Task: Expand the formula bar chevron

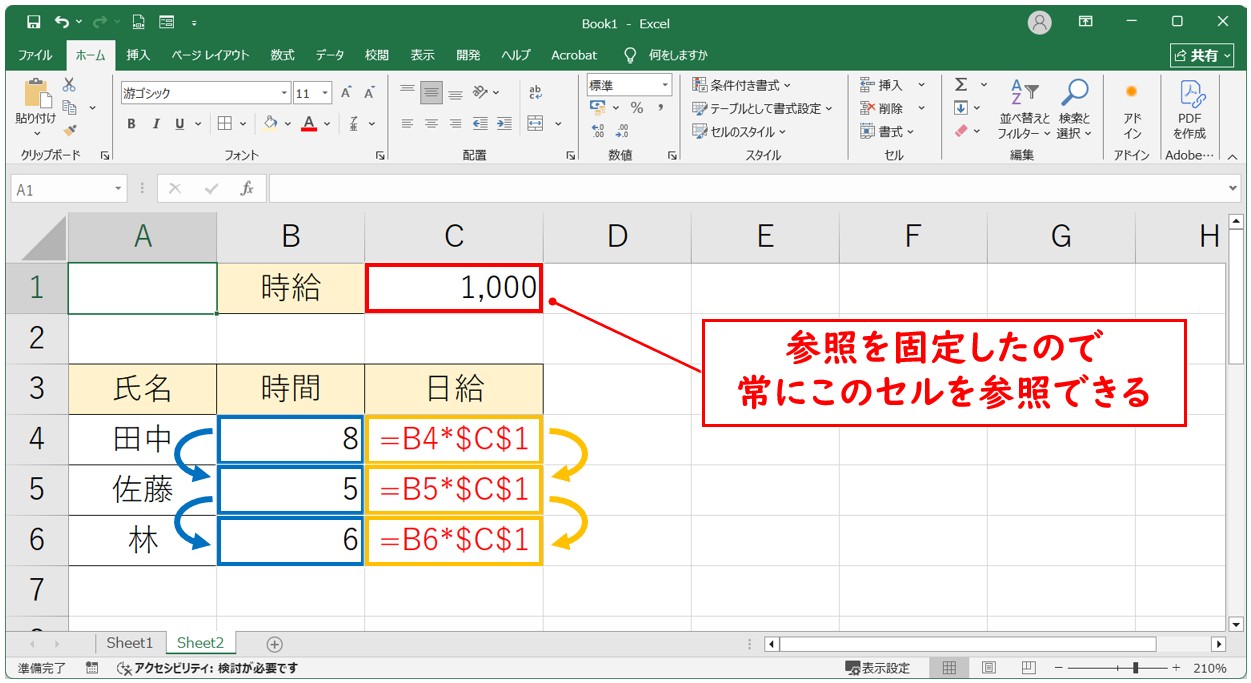Action: point(1233,188)
